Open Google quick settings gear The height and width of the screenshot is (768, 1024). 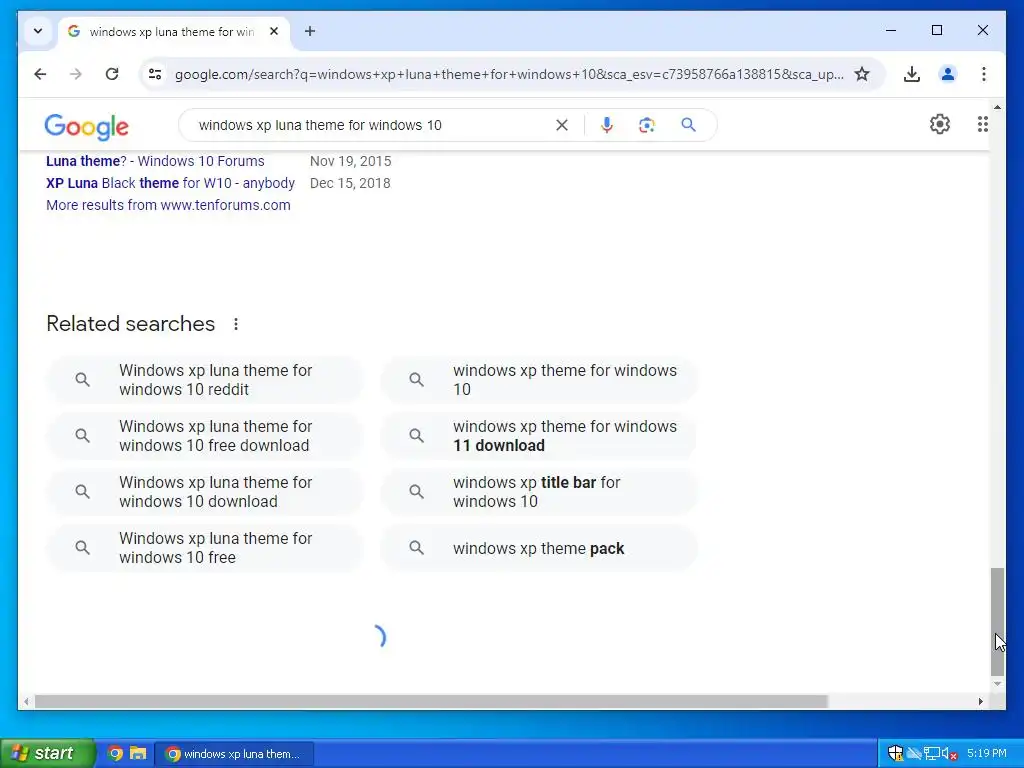939,123
